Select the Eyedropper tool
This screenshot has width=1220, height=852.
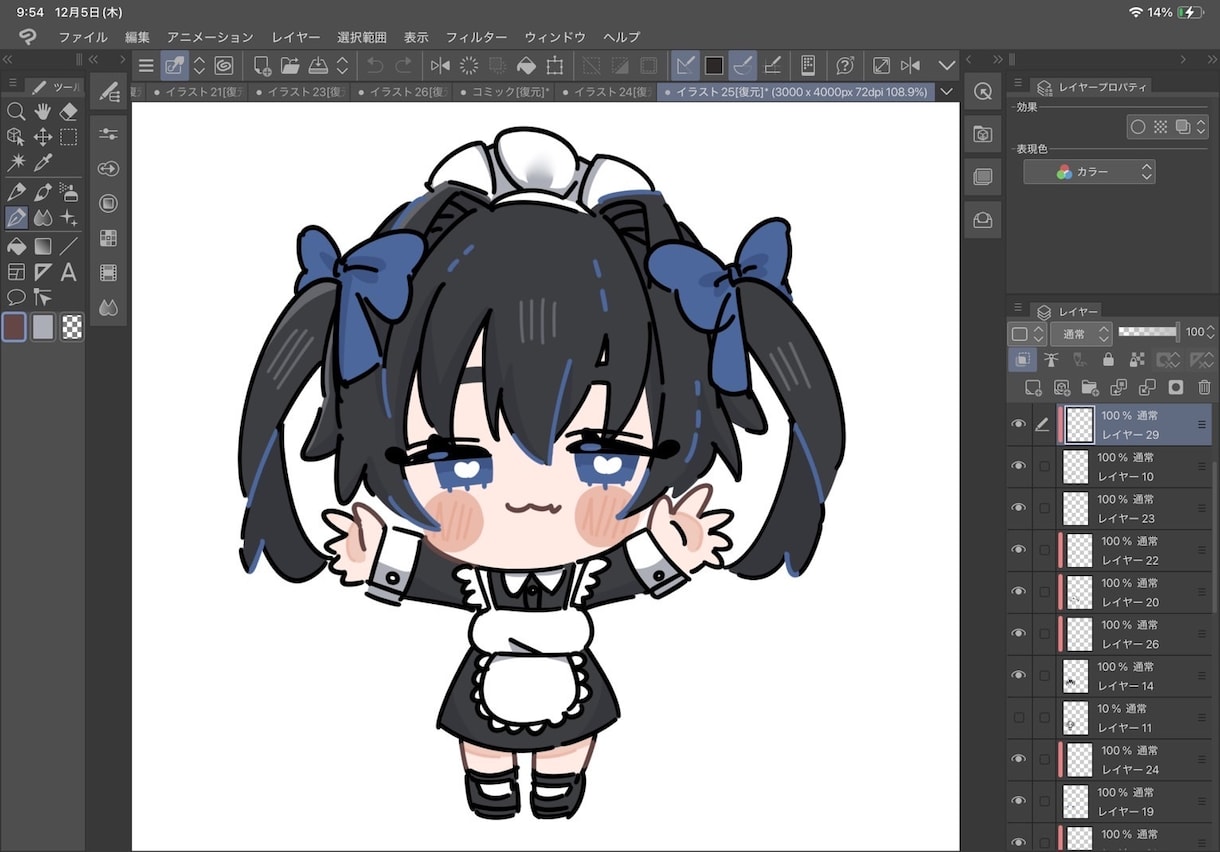[43, 163]
